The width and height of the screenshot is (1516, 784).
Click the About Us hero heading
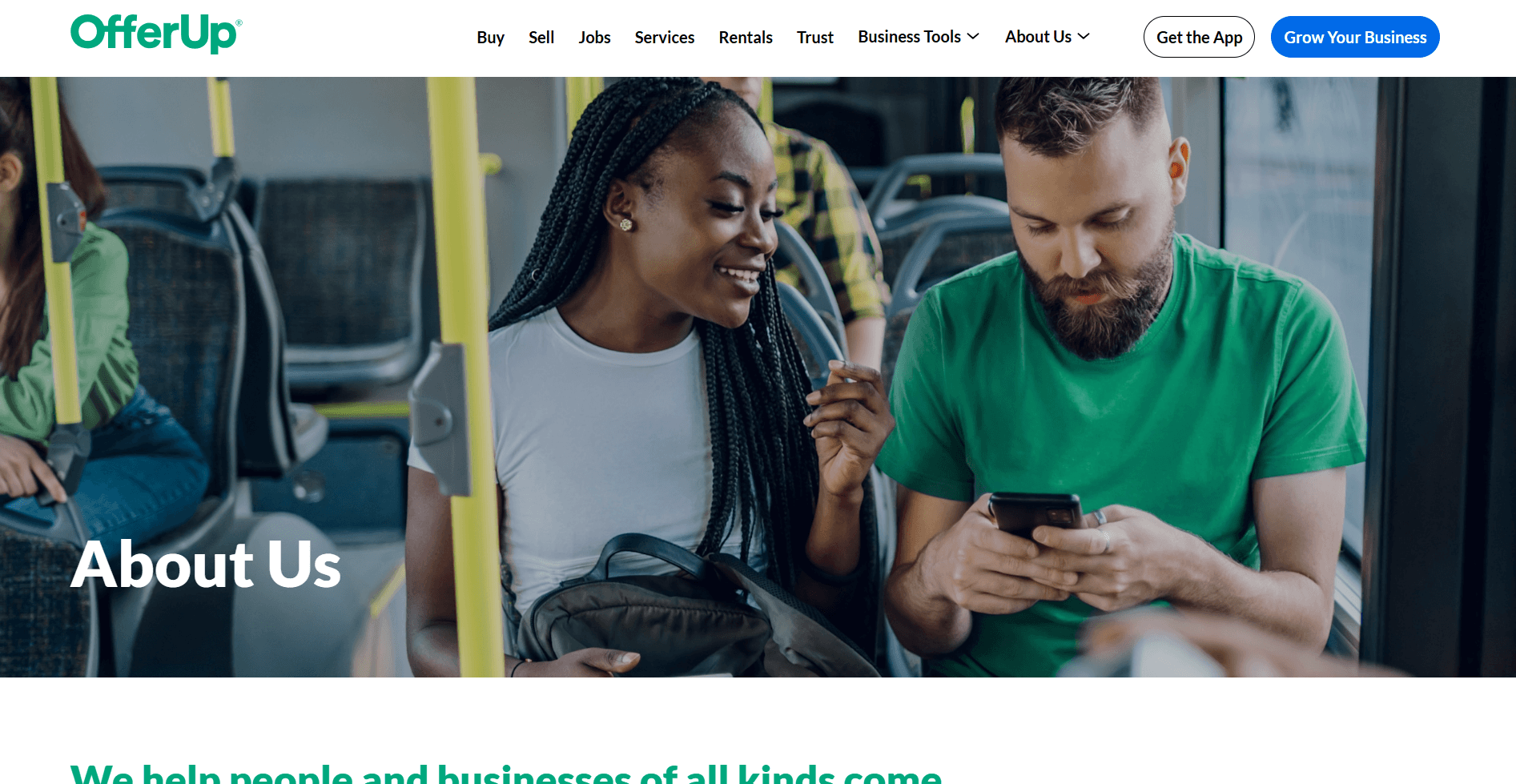(206, 565)
